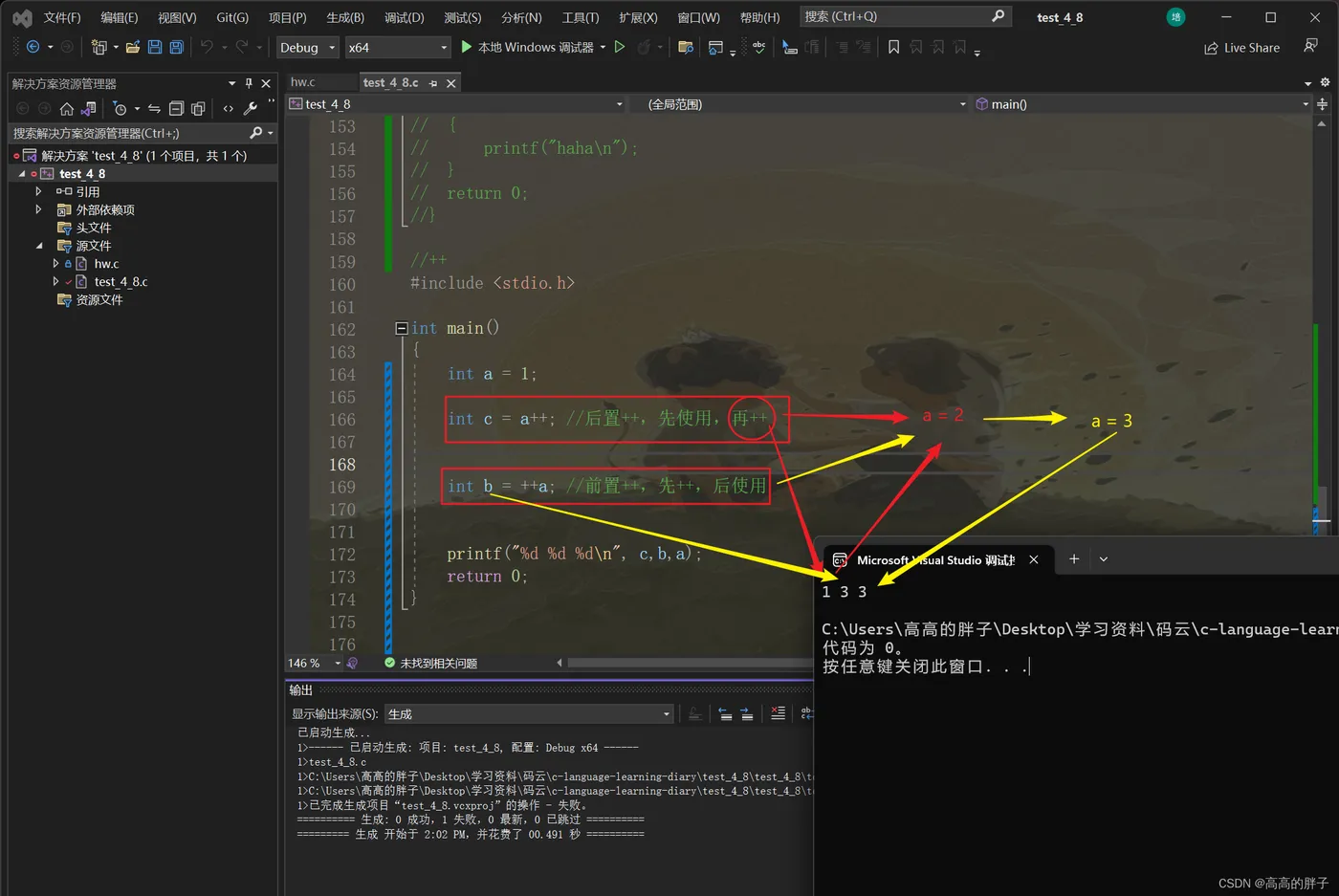Pin the test_4_8.c tab
The width and height of the screenshot is (1339, 896).
(433, 83)
